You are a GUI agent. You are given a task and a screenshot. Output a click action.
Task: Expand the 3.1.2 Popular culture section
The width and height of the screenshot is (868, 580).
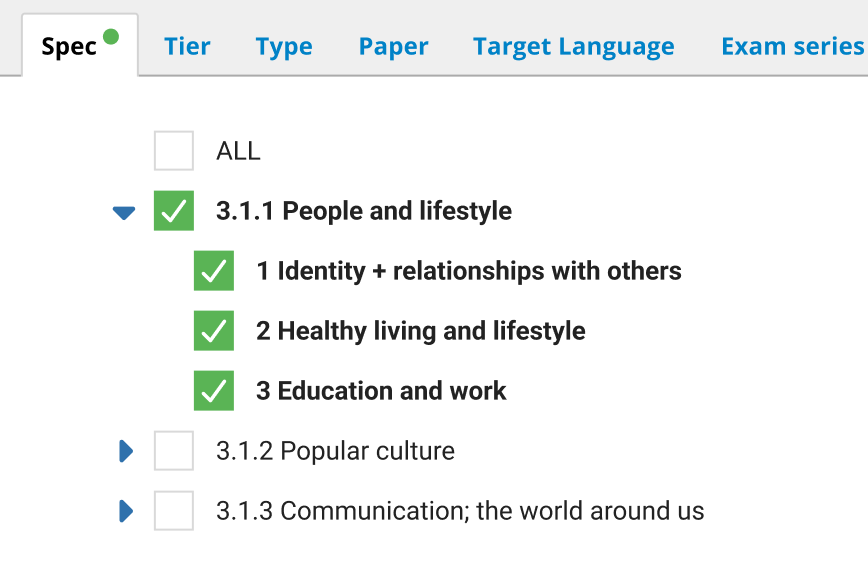(125, 451)
